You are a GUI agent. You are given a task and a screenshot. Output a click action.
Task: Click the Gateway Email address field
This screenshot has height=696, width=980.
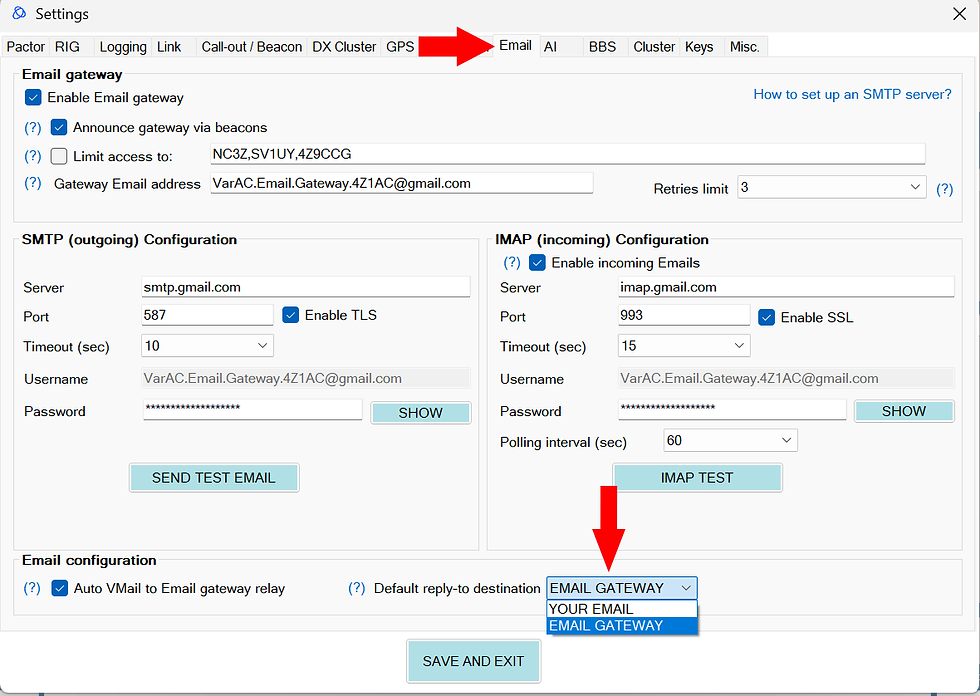401,183
